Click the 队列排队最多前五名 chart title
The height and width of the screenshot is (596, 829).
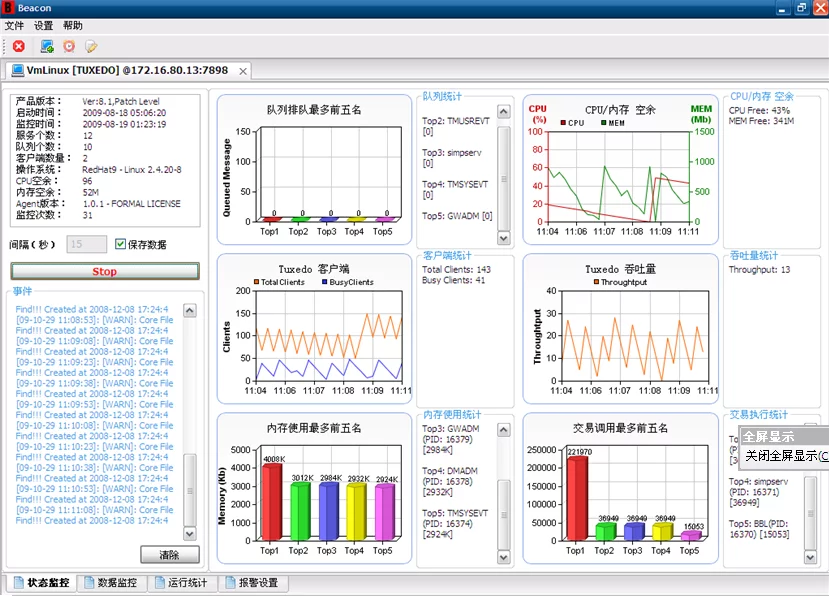(x=314, y=110)
